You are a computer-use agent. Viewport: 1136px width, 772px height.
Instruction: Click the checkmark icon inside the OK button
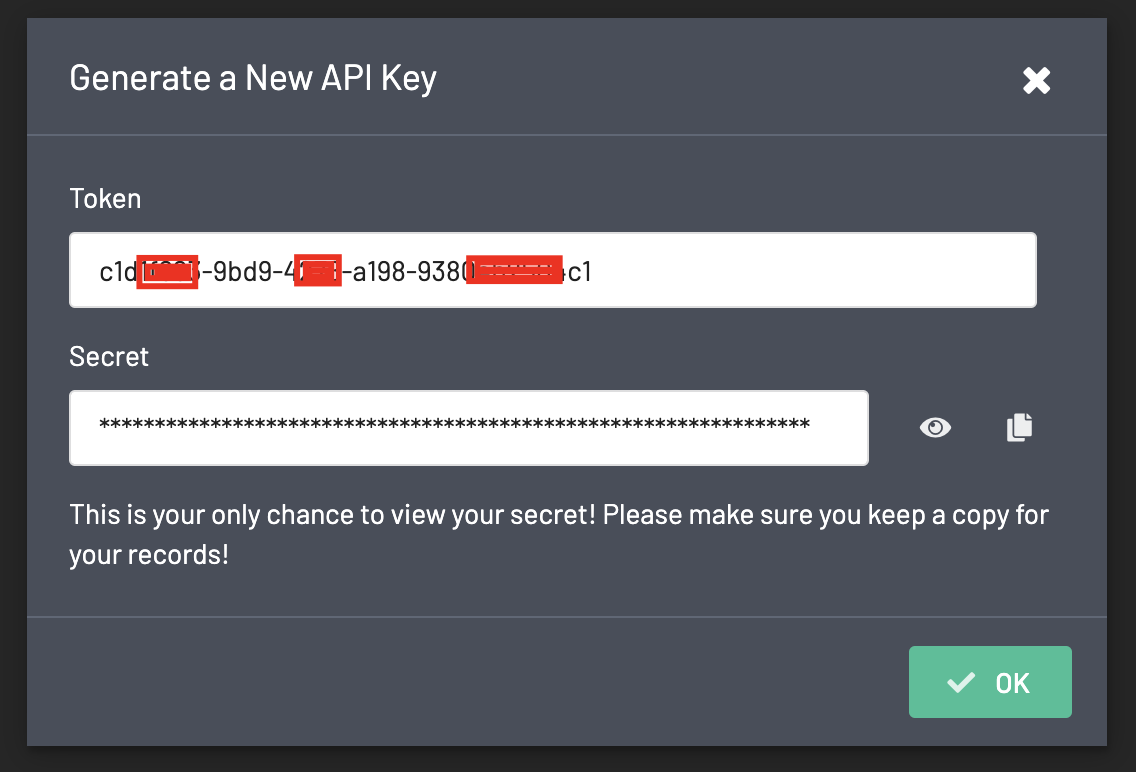(961, 682)
